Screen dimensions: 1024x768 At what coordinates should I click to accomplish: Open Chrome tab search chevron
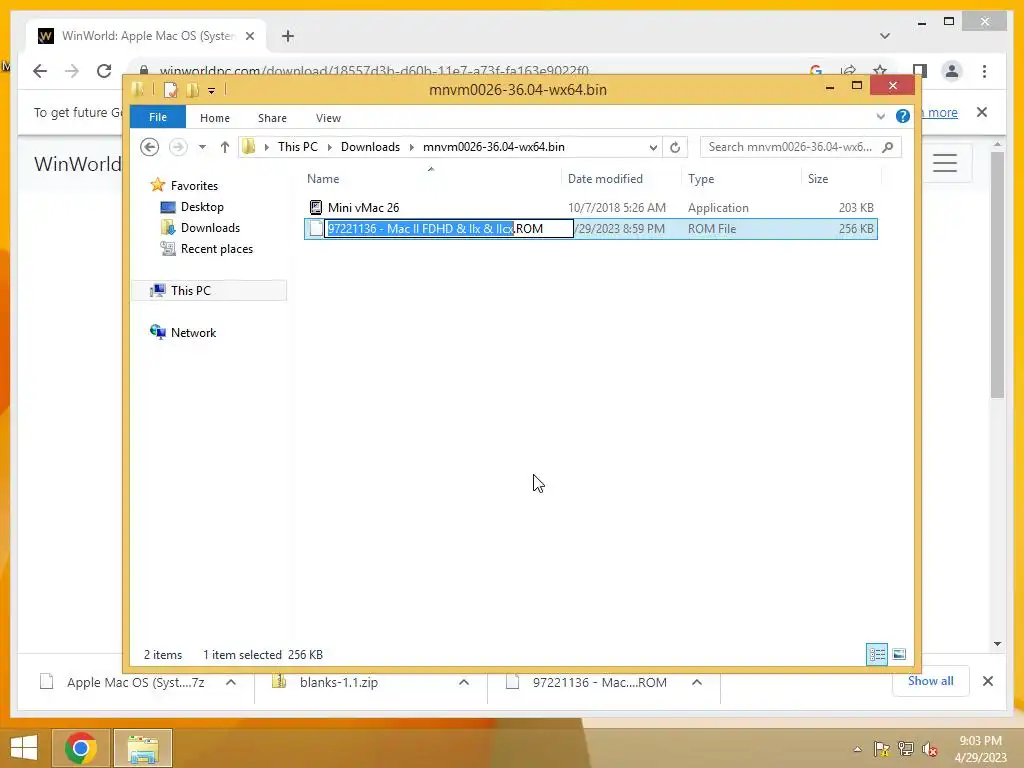tap(884, 36)
